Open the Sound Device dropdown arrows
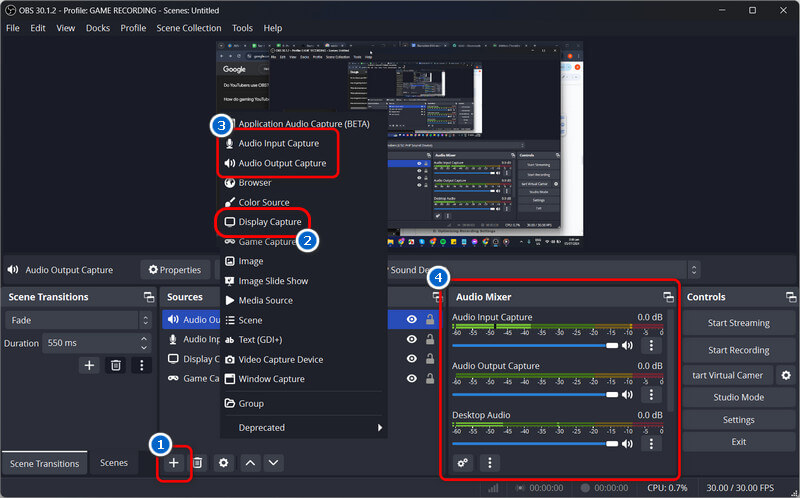The image size is (800, 498). pyautogui.click(x=693, y=269)
